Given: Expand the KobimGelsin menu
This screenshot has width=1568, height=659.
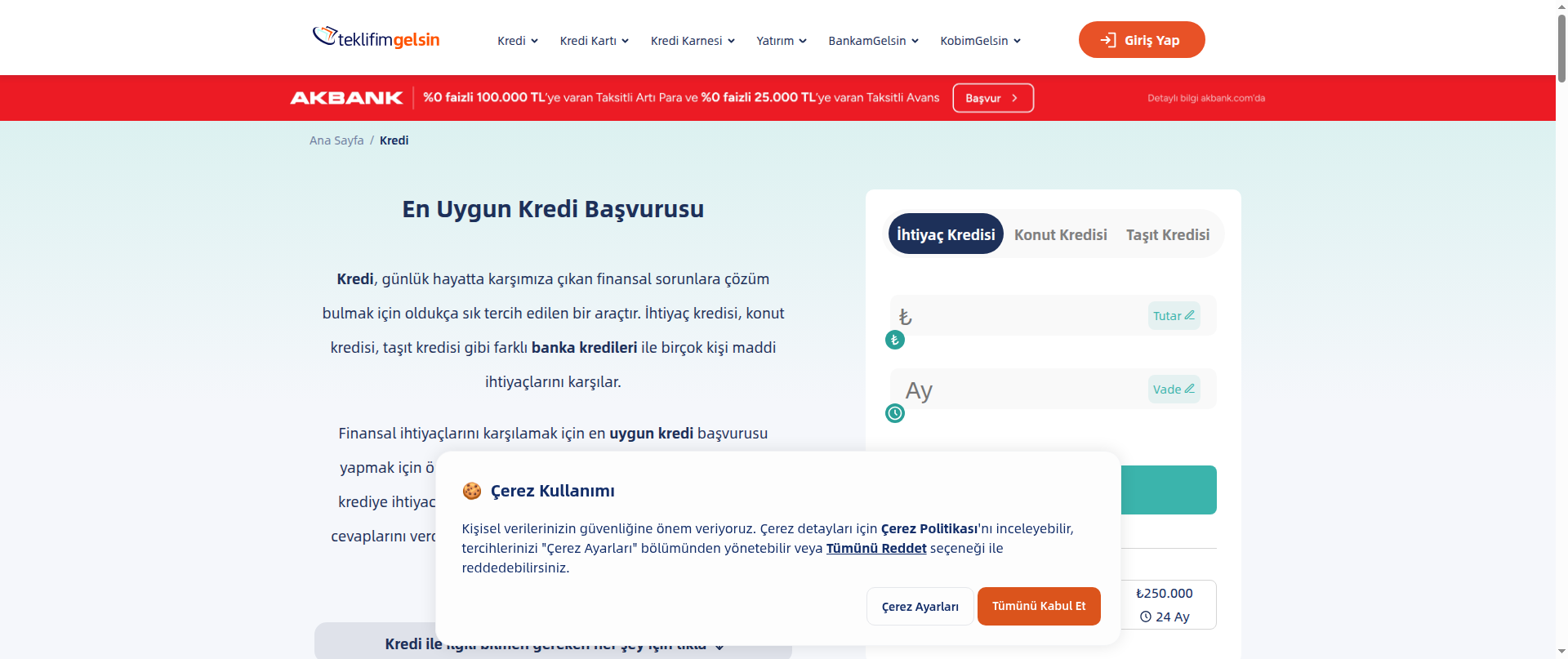Looking at the screenshot, I should [x=981, y=41].
